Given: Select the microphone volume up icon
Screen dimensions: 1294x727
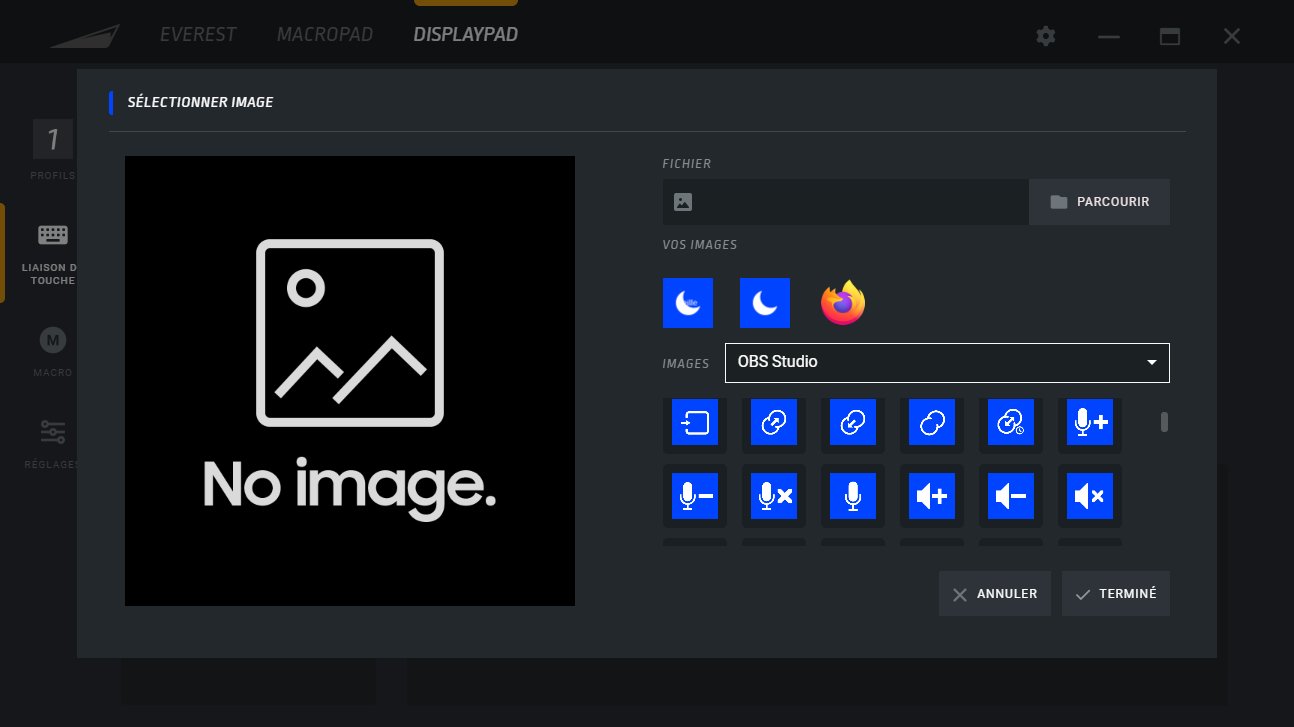Looking at the screenshot, I should (x=1089, y=423).
